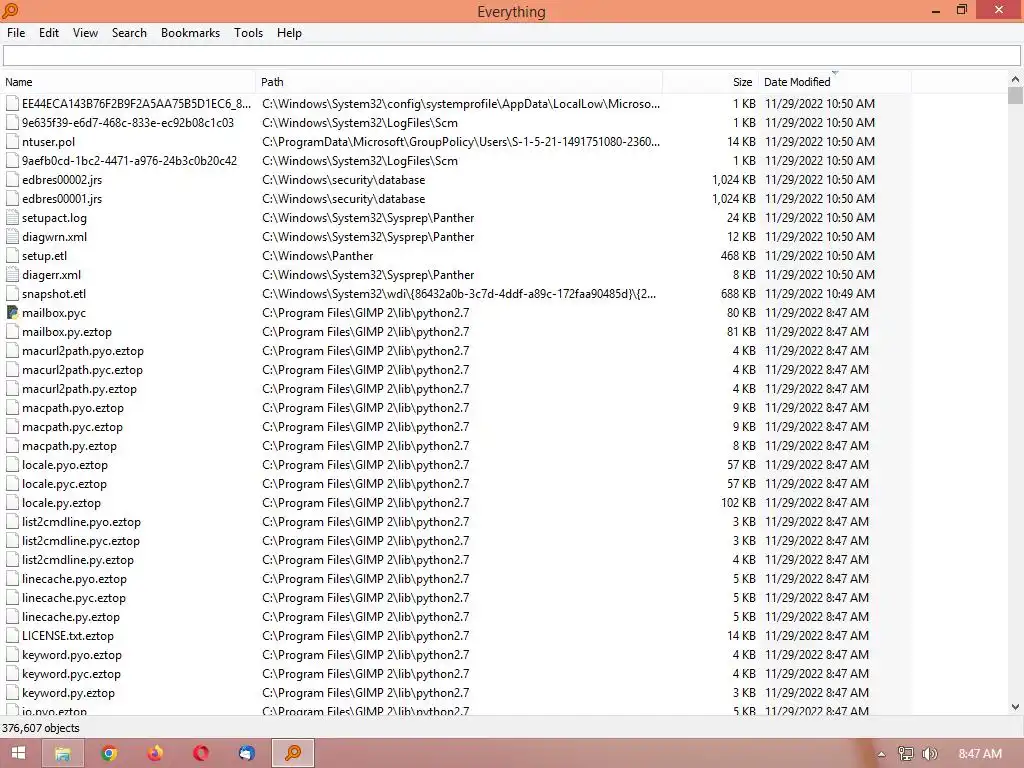Click the mailbox.pyc file icon
This screenshot has width=1024, height=768.
click(x=12, y=313)
